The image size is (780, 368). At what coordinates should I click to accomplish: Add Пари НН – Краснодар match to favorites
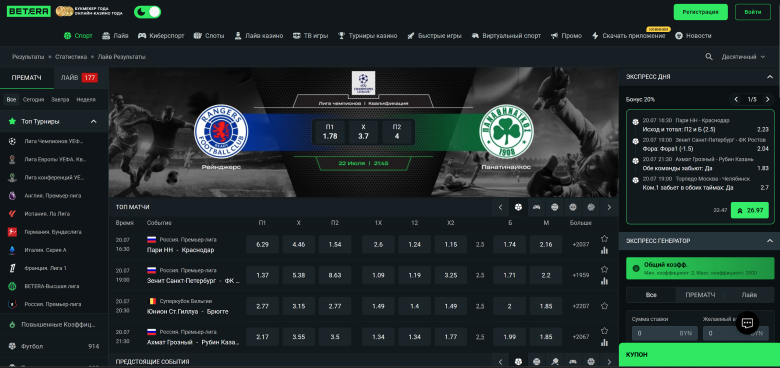point(604,238)
